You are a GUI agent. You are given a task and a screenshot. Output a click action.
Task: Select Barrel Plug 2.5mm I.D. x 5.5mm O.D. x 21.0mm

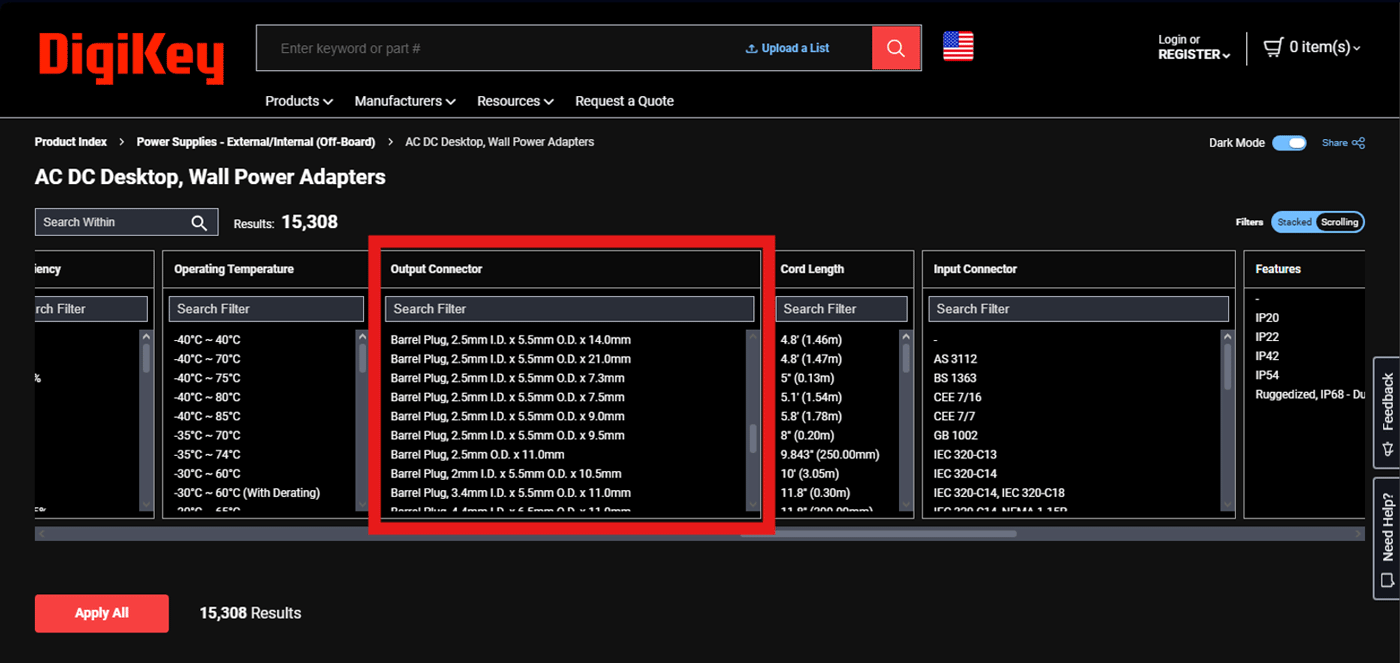click(511, 359)
